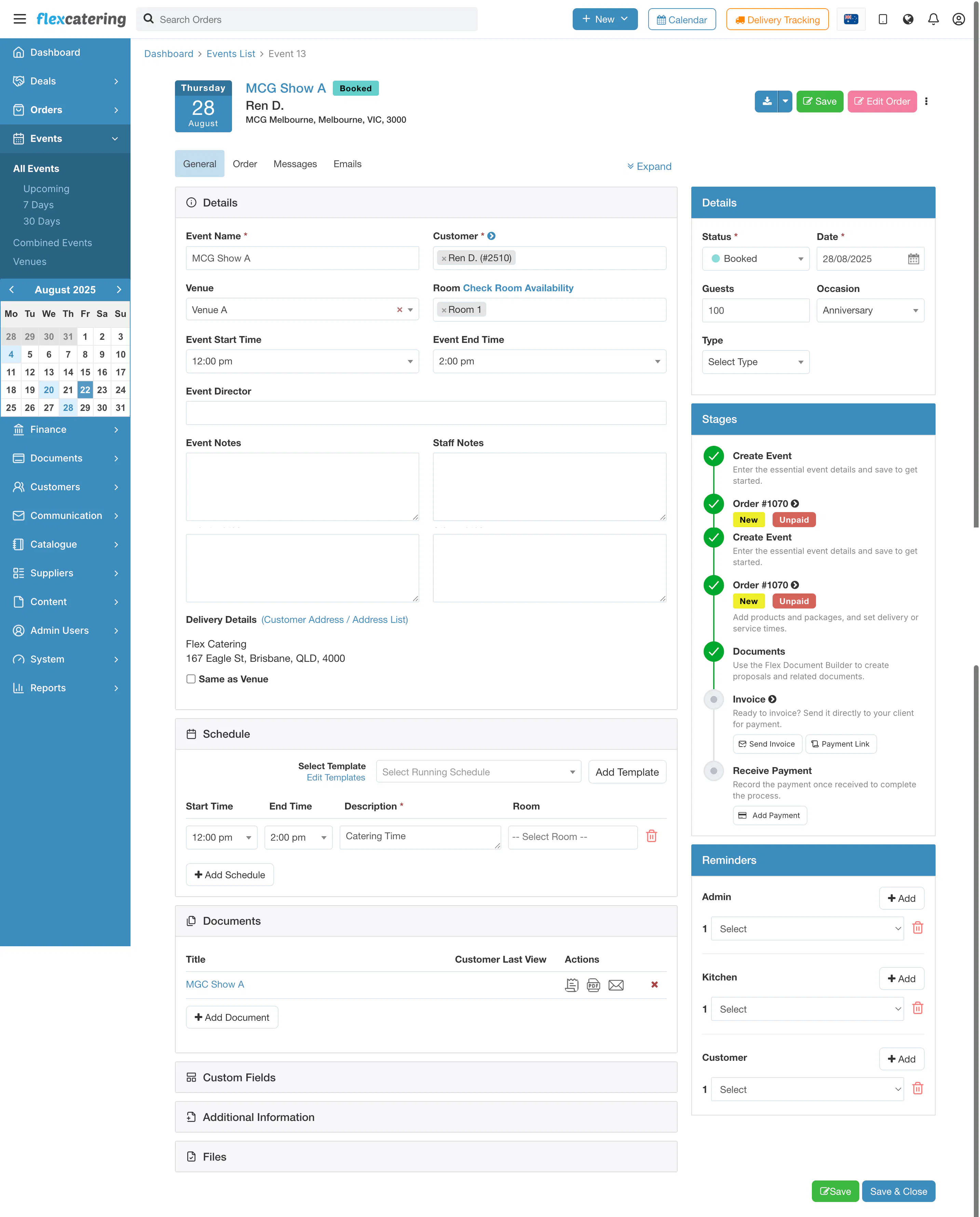Open the hamburger menu icon
This screenshot has height=1217, width=980.
[x=20, y=19]
